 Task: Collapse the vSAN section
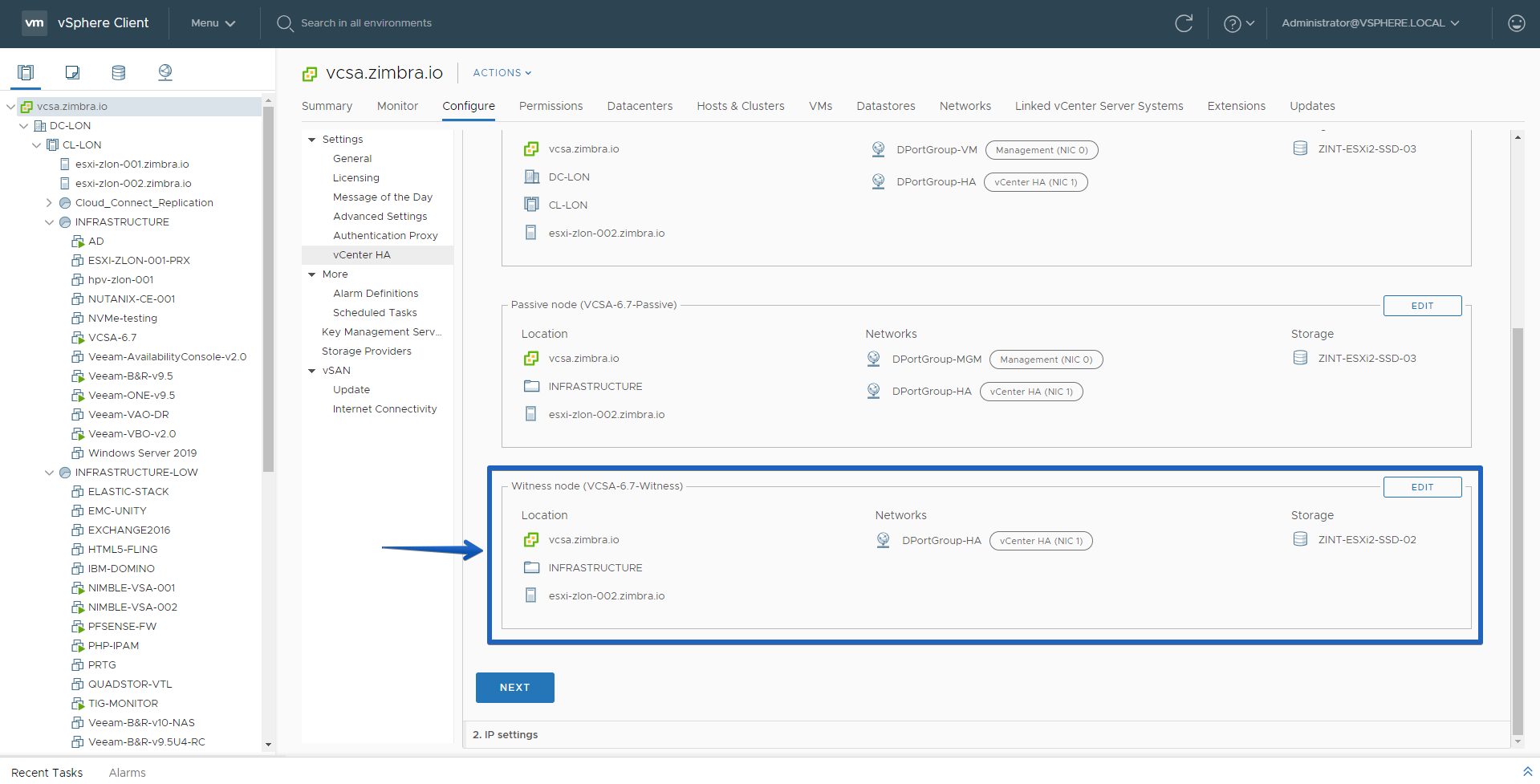311,371
